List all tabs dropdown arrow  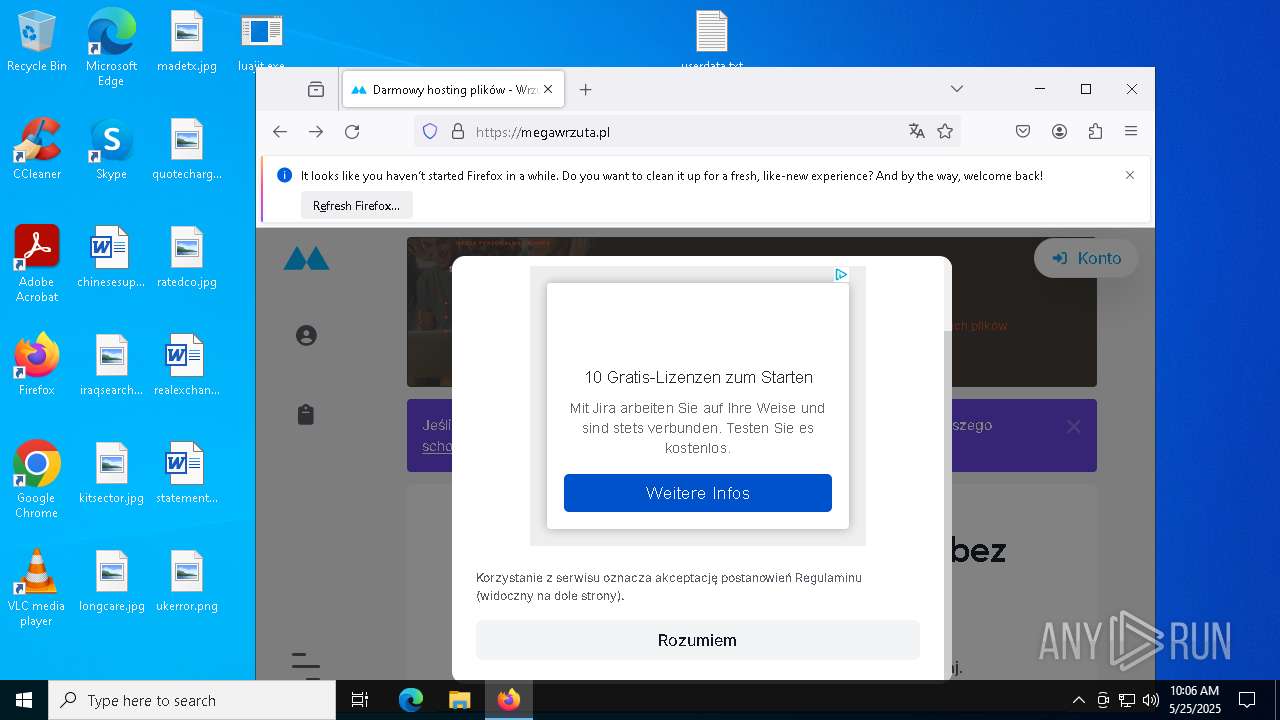pyautogui.click(x=957, y=89)
